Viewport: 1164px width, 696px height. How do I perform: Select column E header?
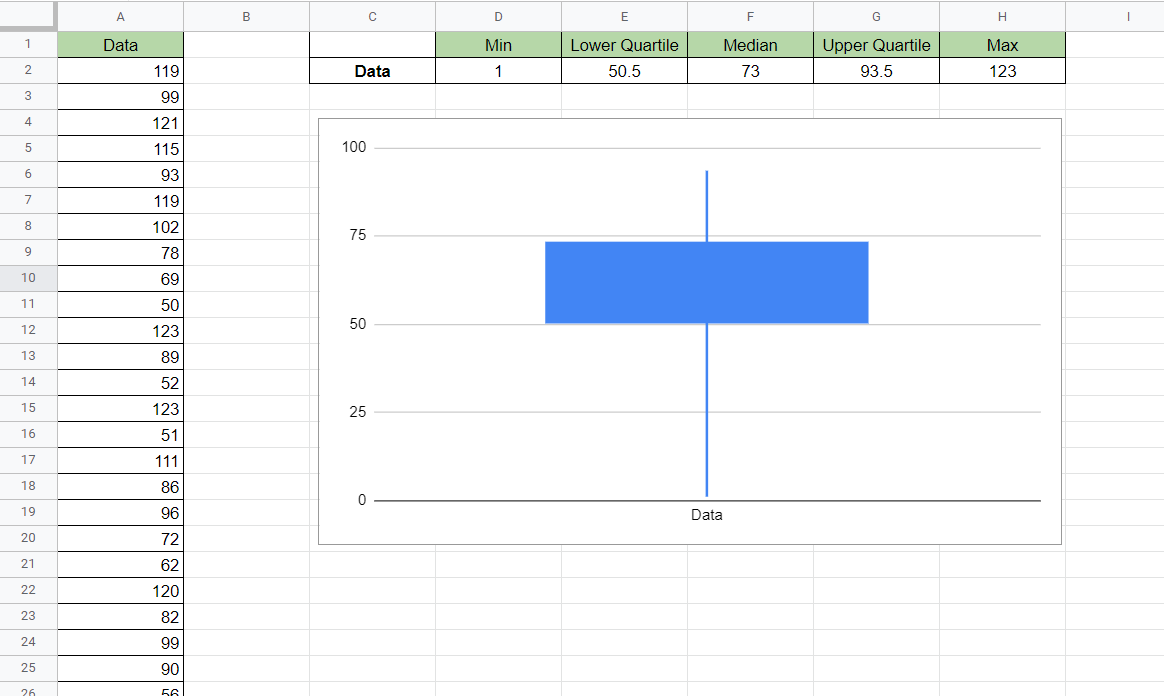tap(624, 16)
